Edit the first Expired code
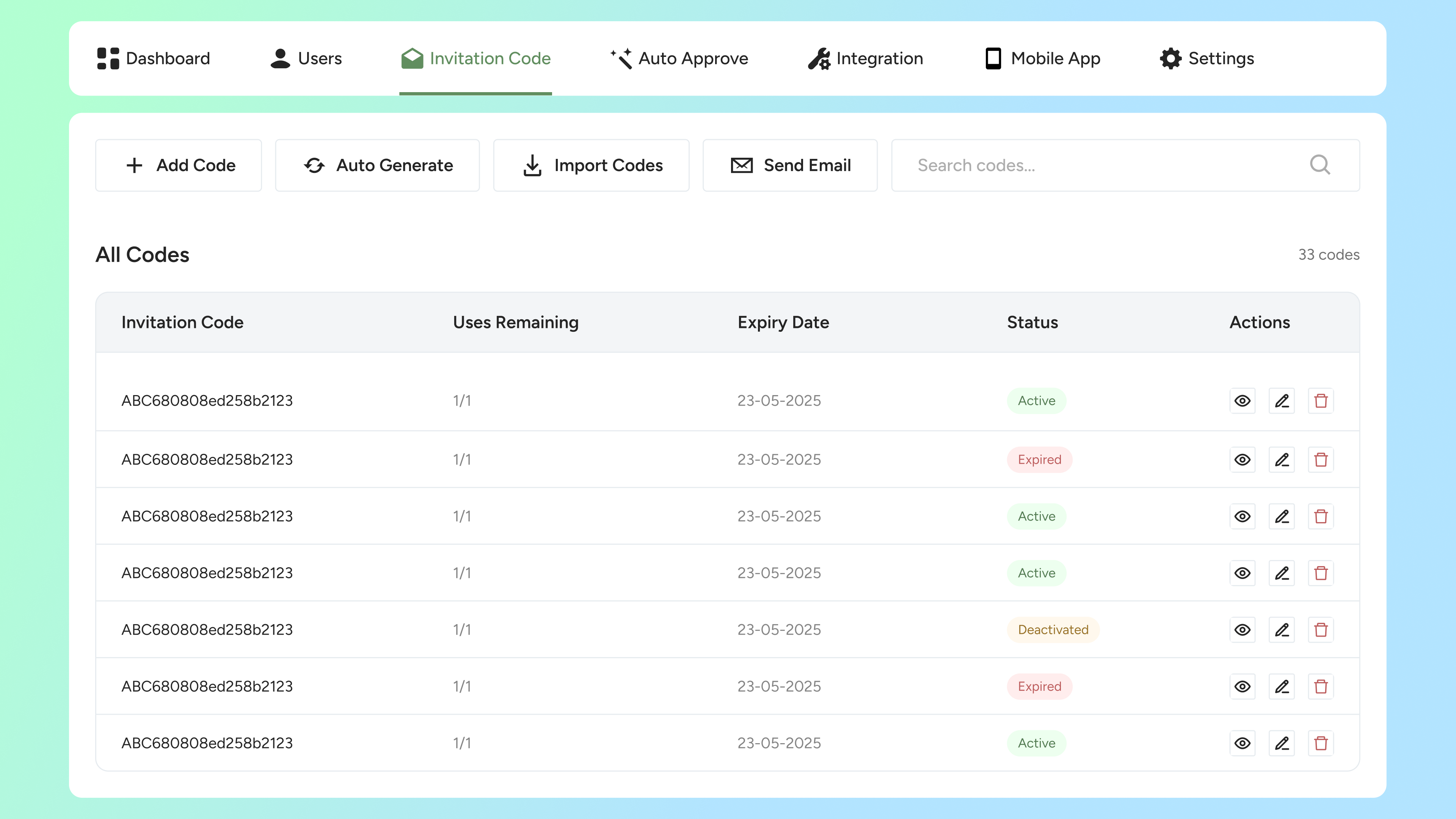Image resolution: width=1456 pixels, height=819 pixels. [x=1281, y=460]
